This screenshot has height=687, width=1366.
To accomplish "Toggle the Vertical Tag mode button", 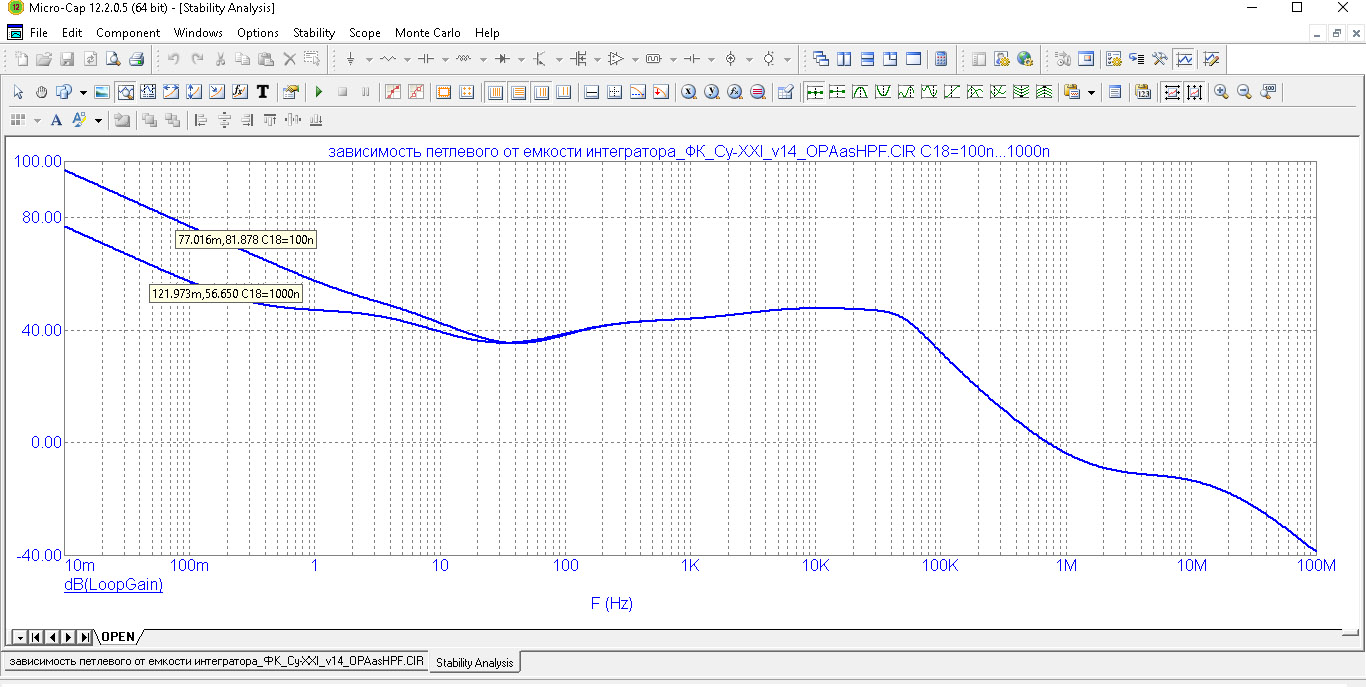I will [x=193, y=92].
